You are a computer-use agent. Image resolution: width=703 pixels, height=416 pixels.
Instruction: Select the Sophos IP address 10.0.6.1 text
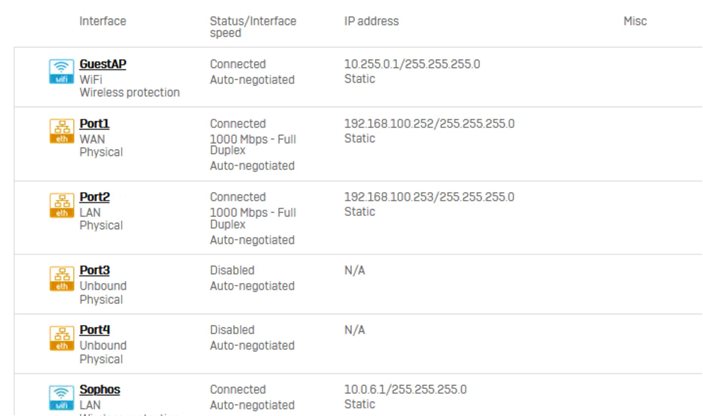pyautogui.click(x=366, y=390)
